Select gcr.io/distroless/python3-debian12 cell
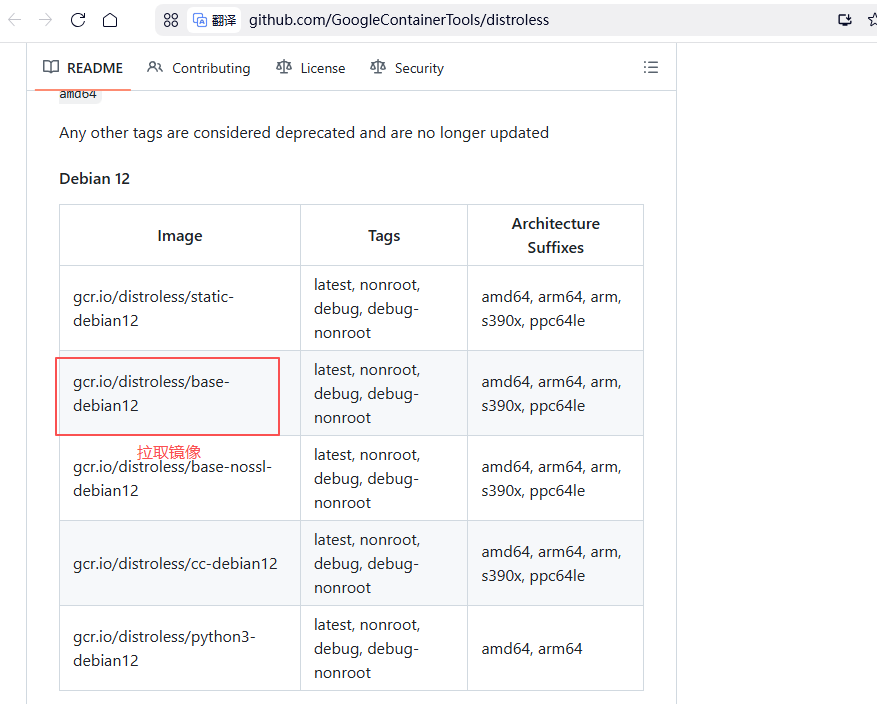The width and height of the screenshot is (877, 704). pos(180,648)
